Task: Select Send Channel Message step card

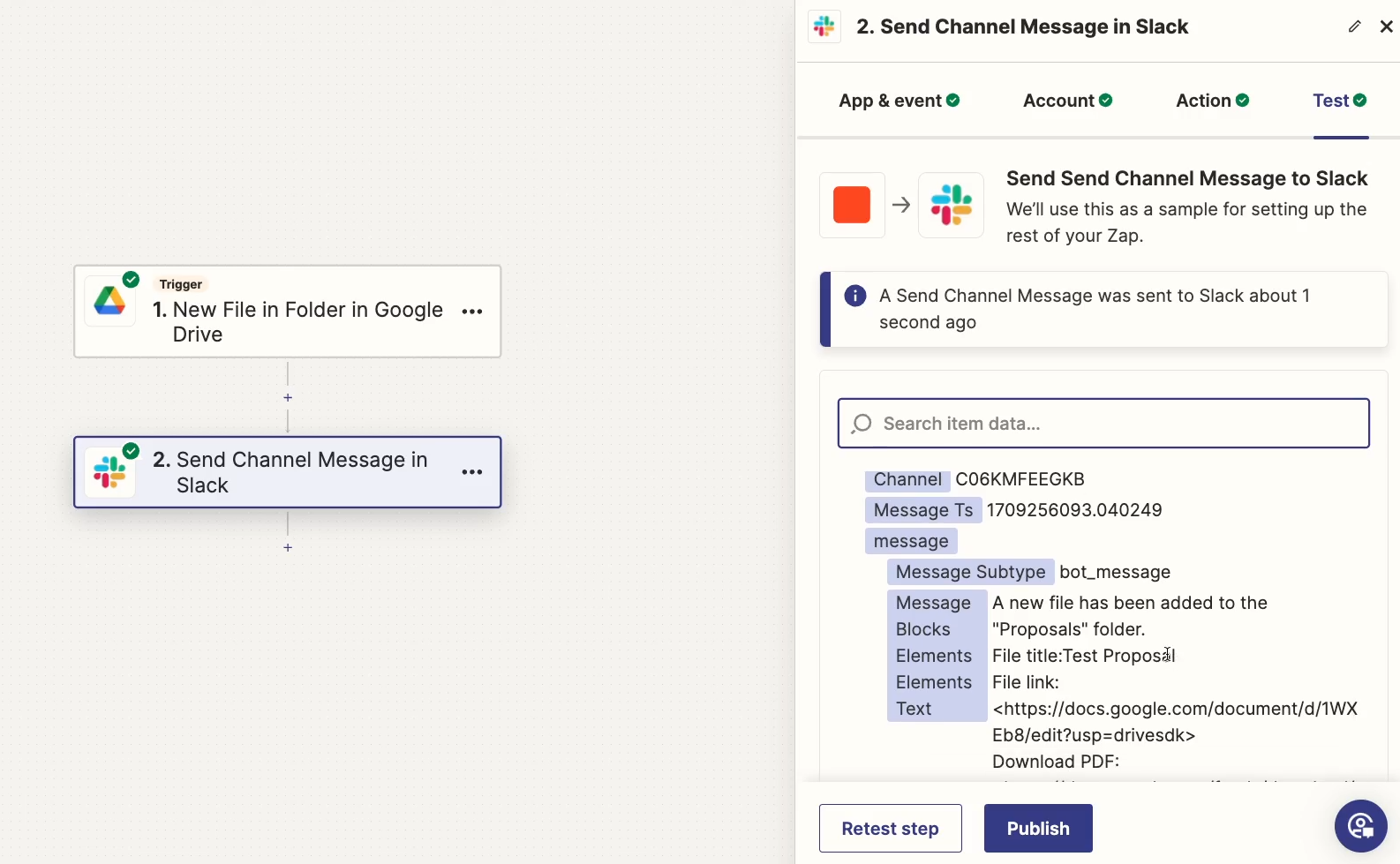Action: coord(288,472)
